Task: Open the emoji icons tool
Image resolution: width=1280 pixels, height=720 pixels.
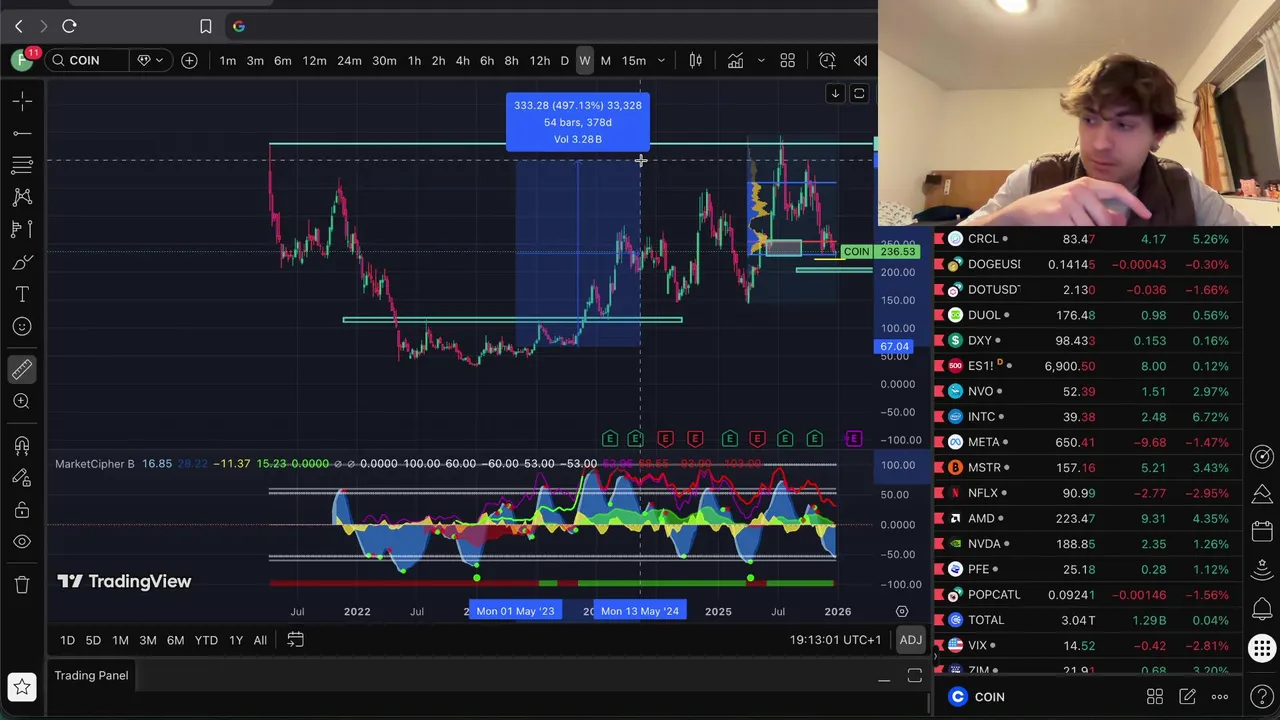Action: click(22, 326)
